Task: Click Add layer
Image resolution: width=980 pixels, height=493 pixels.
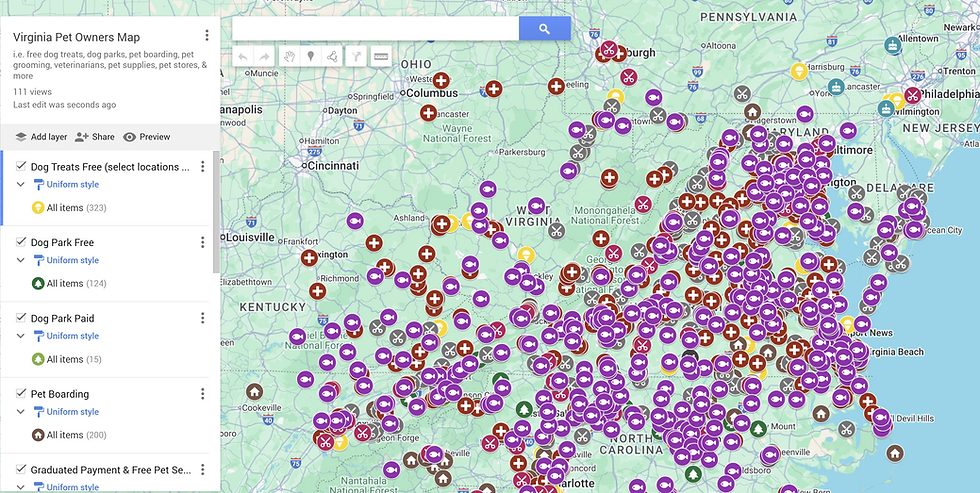Action: point(41,137)
